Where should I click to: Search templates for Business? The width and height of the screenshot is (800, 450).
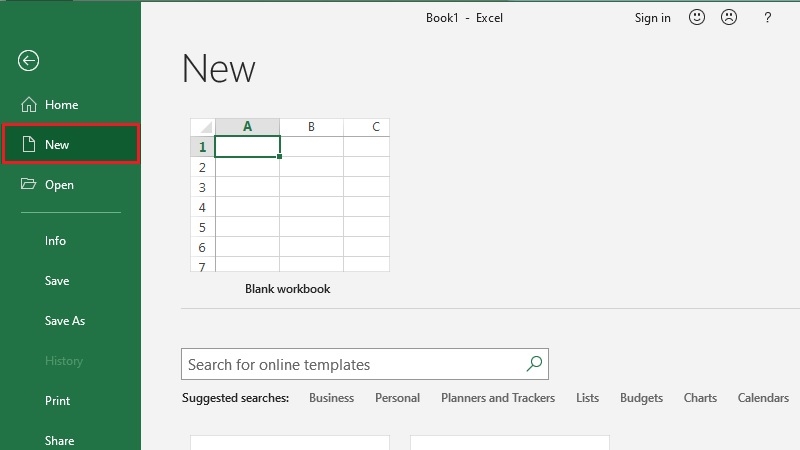coord(331,398)
